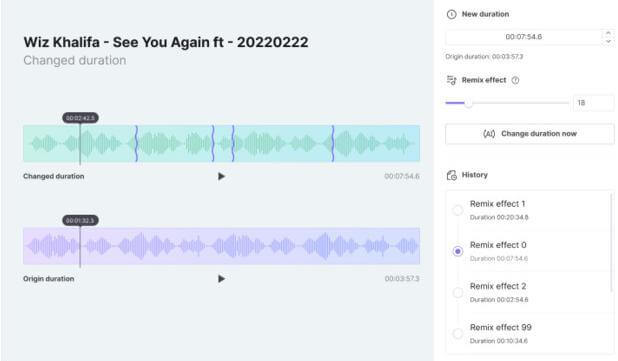This screenshot has width=618, height=361.
Task: Click the last blue cut marker on changed waveform
Action: tap(333, 143)
